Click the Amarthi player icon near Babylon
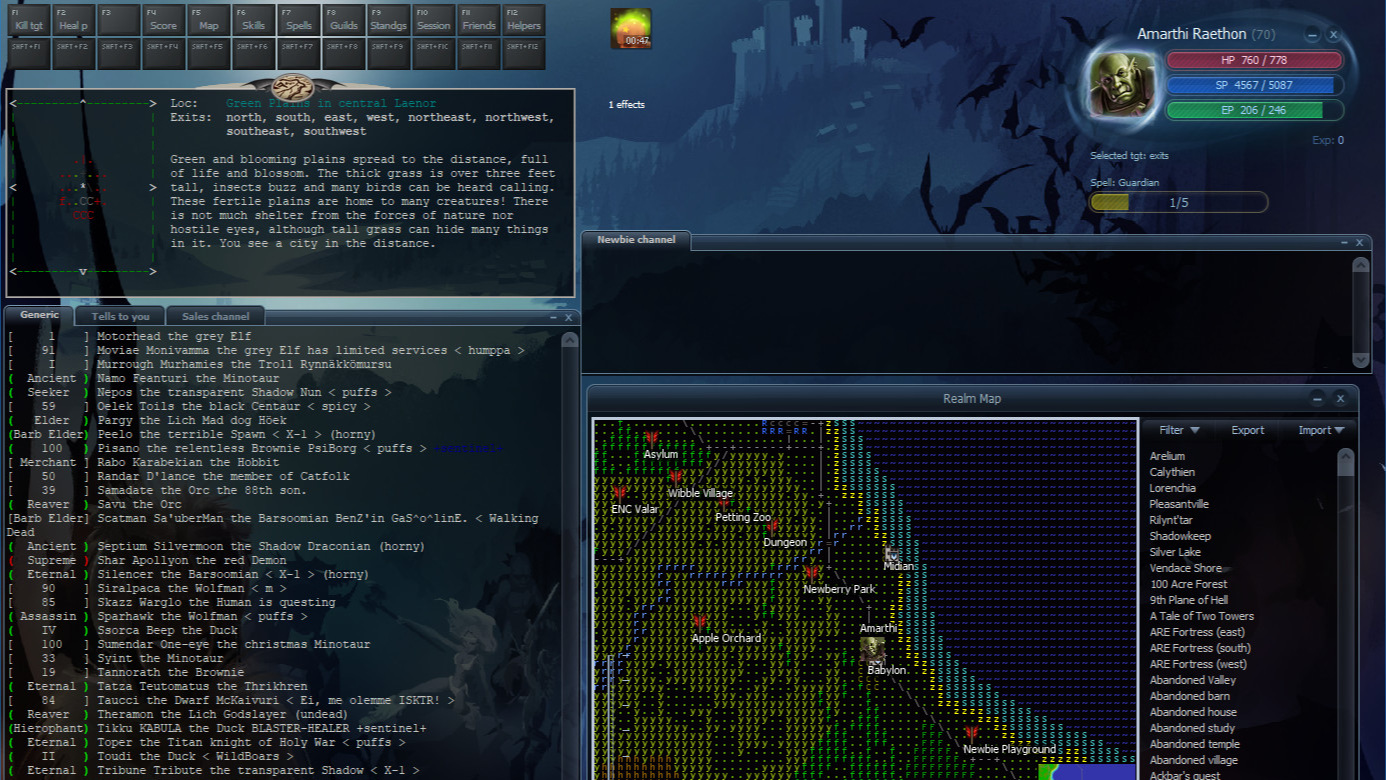 tap(872, 649)
